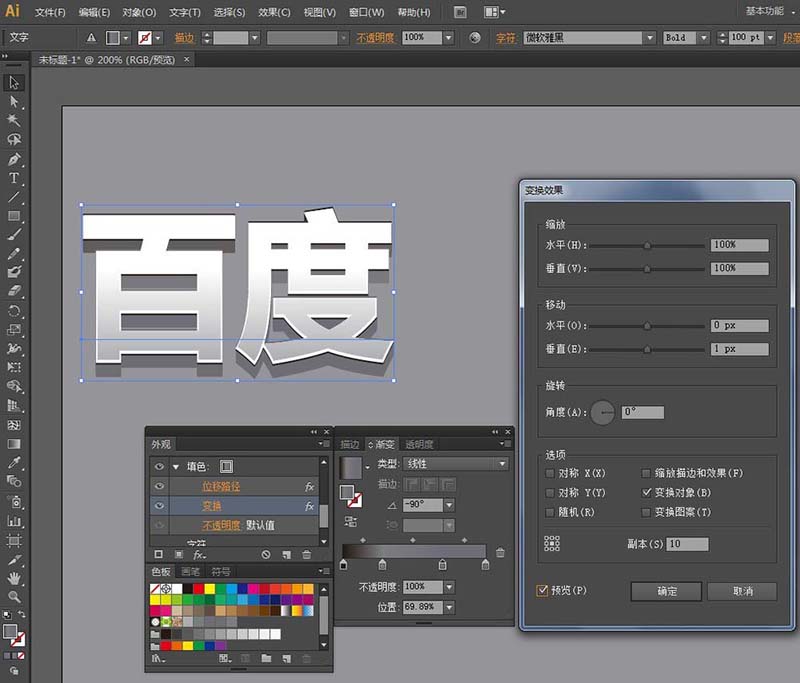Select the Type tool

coord(14,178)
